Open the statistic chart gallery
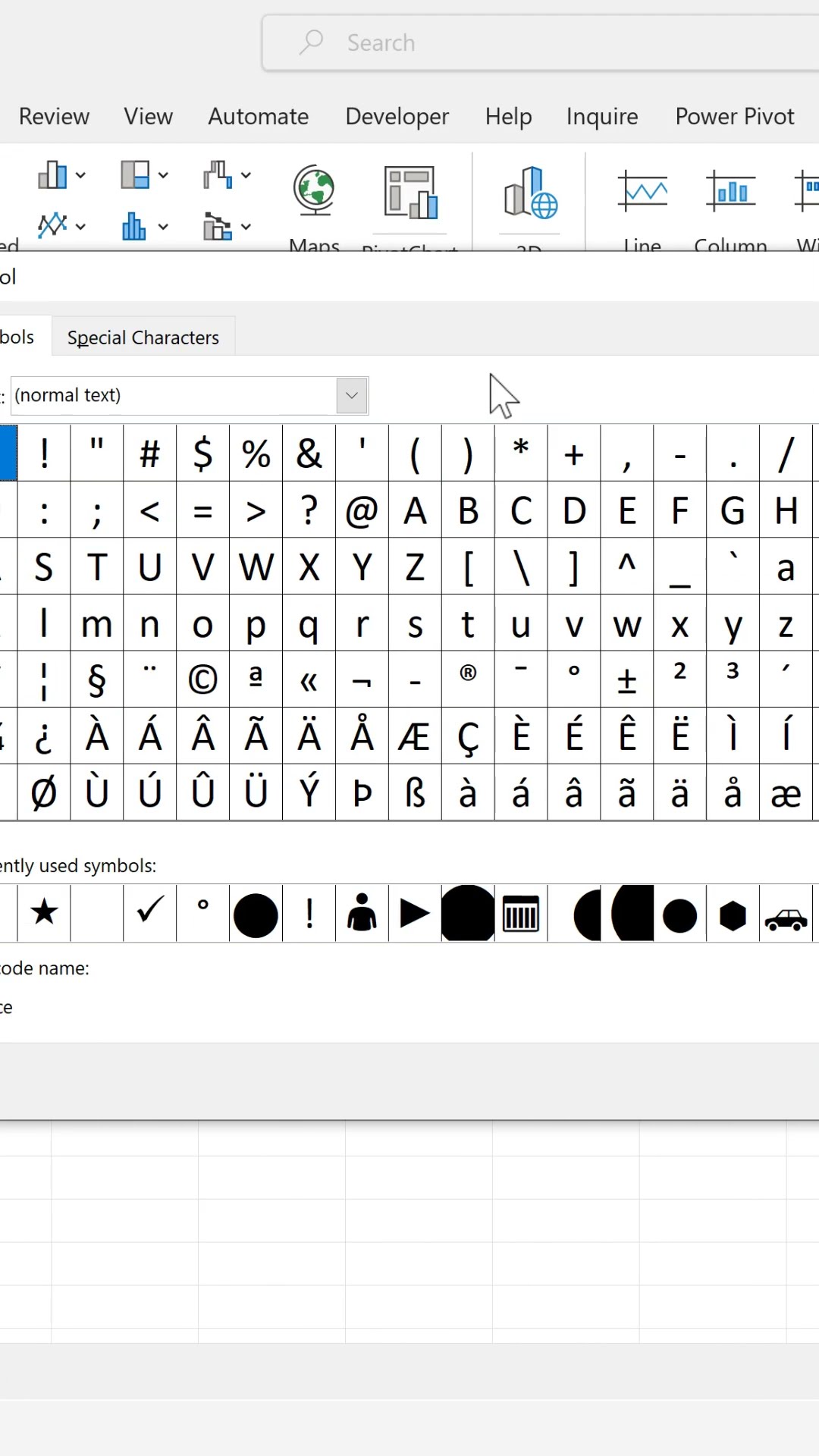 click(134, 226)
